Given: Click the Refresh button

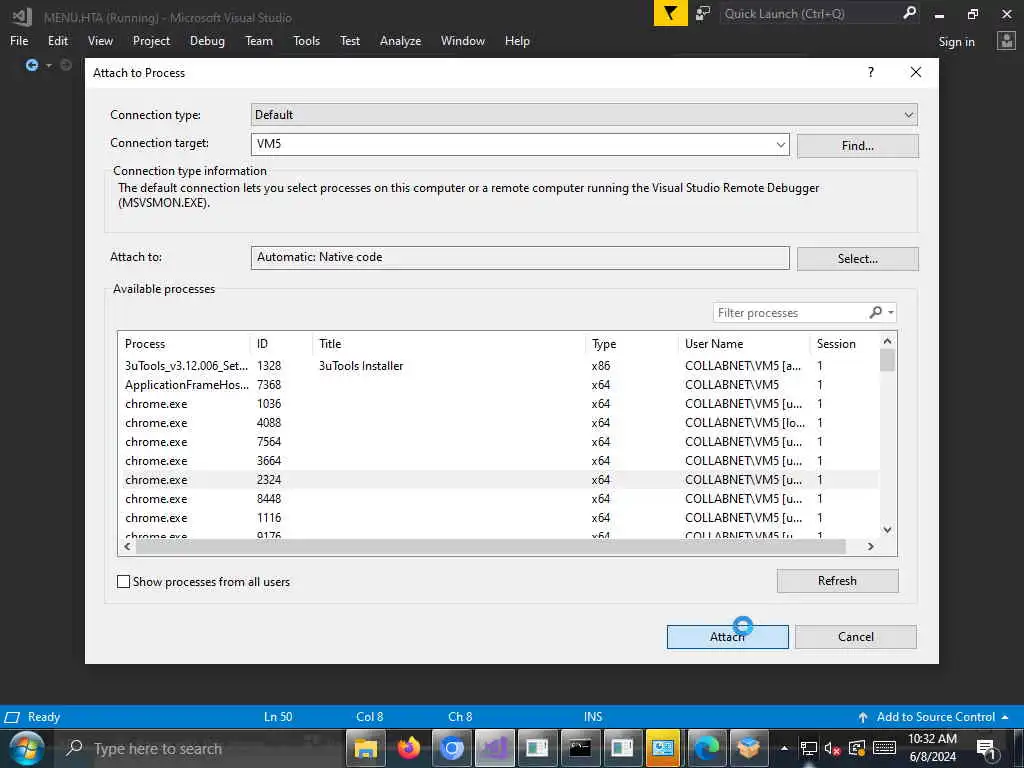Looking at the screenshot, I should [837, 581].
